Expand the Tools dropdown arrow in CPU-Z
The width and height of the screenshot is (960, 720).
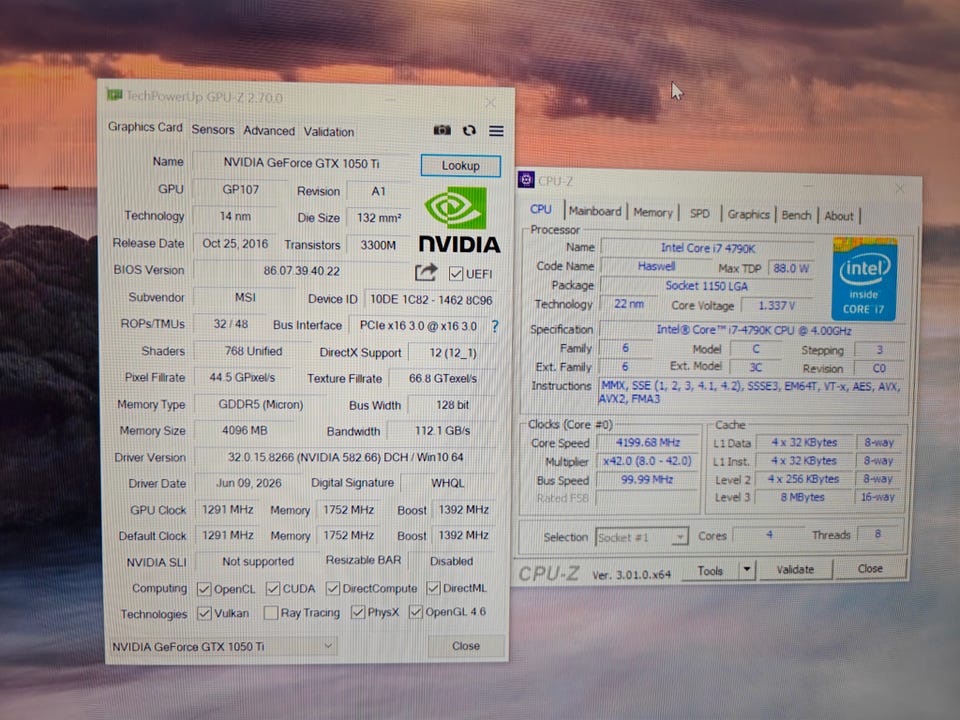[x=747, y=570]
